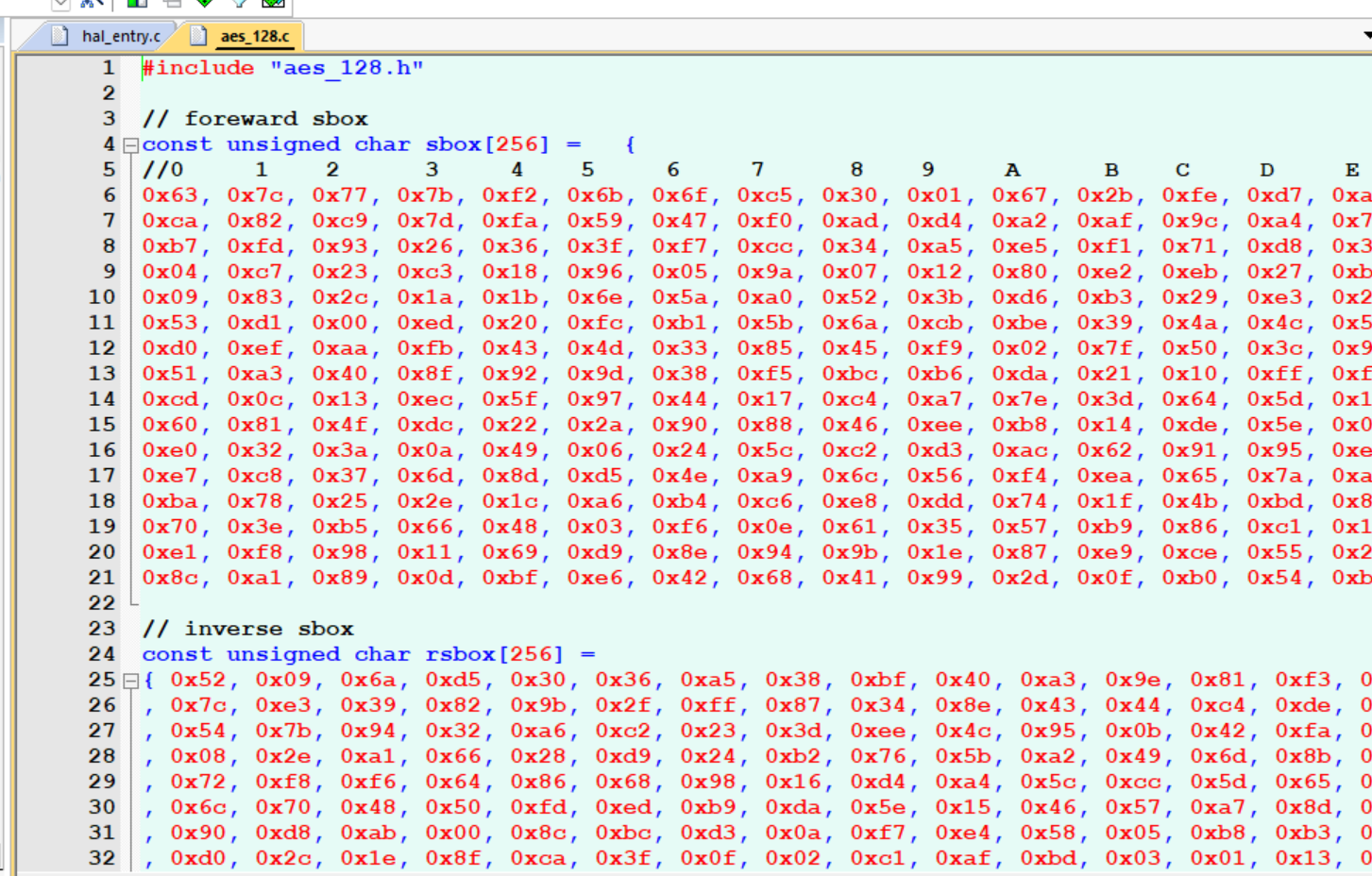This screenshot has width=1372, height=876.
Task: Click value 0x7c at start of line 26
Action: pos(198,705)
